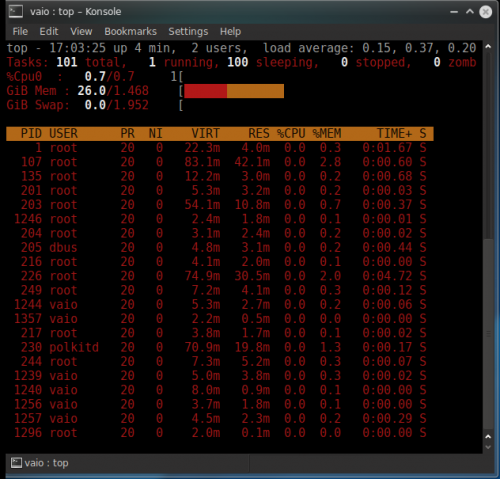Click the red portion of memory usage bar
Image resolution: width=500 pixels, height=479 pixels.
tap(205, 91)
